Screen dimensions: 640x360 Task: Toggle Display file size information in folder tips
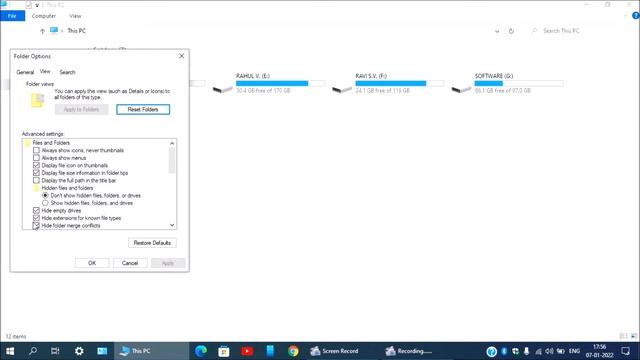coord(36,173)
